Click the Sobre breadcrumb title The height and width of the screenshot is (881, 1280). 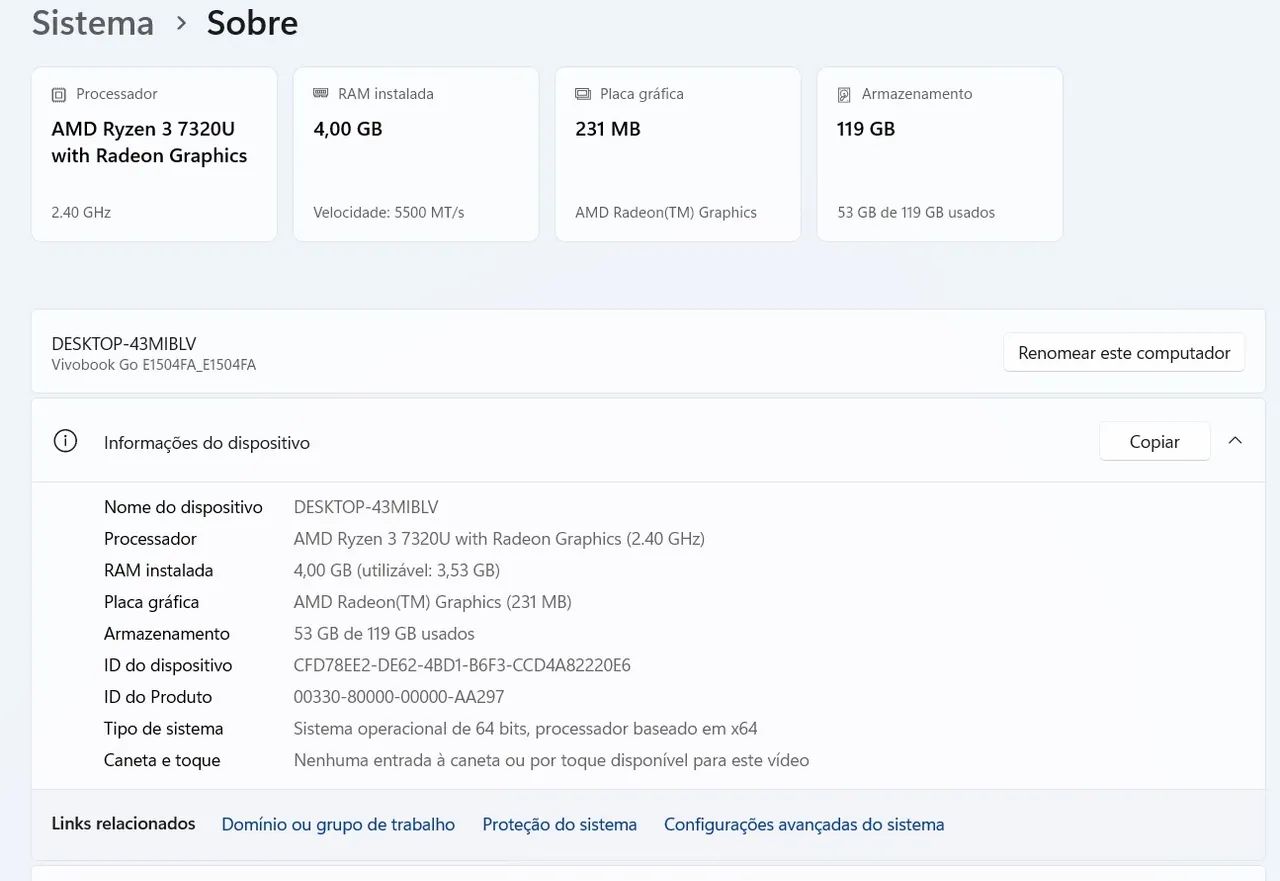[x=252, y=23]
